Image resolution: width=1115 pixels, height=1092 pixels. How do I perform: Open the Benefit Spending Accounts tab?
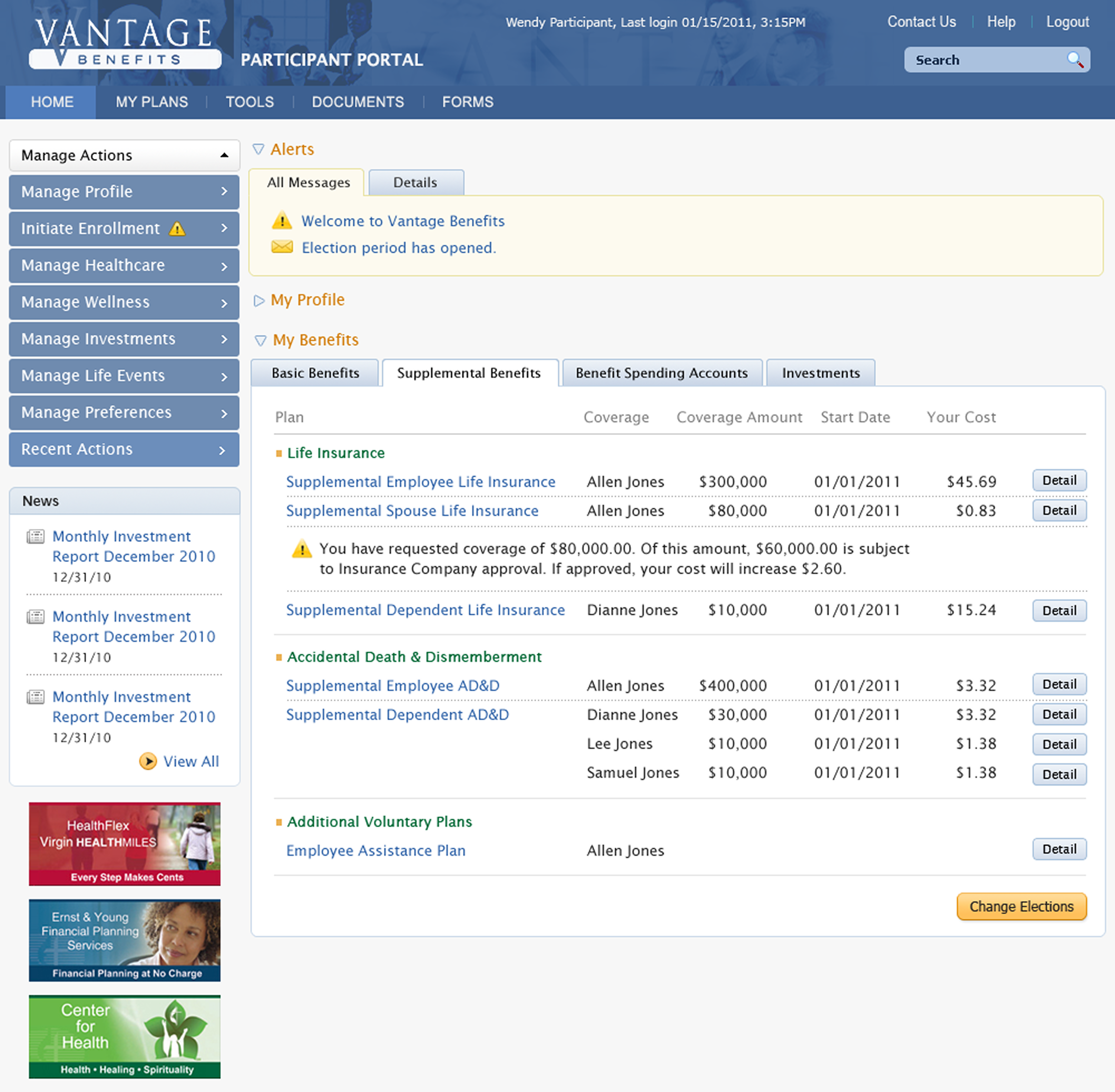(x=662, y=373)
